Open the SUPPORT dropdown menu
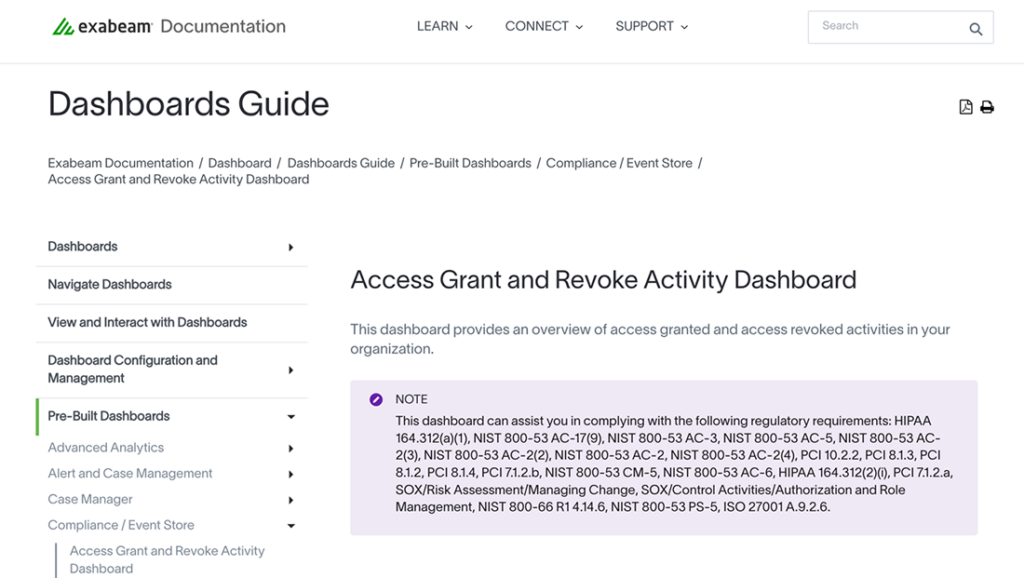 coord(651,27)
